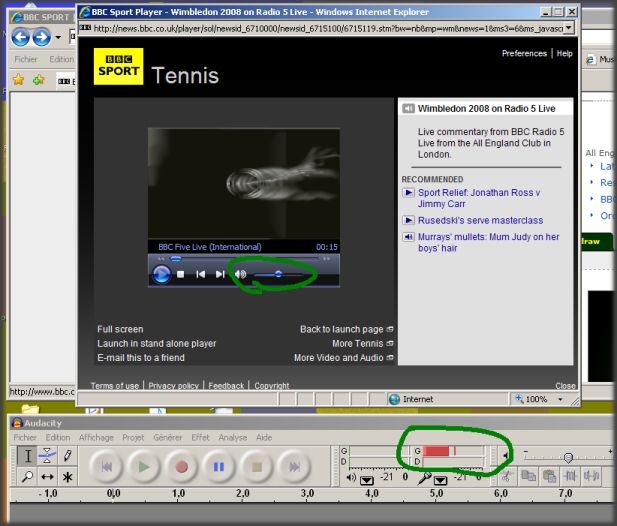Image resolution: width=617 pixels, height=526 pixels.
Task: Click the next track button in the BBC player
Action: coord(220,274)
